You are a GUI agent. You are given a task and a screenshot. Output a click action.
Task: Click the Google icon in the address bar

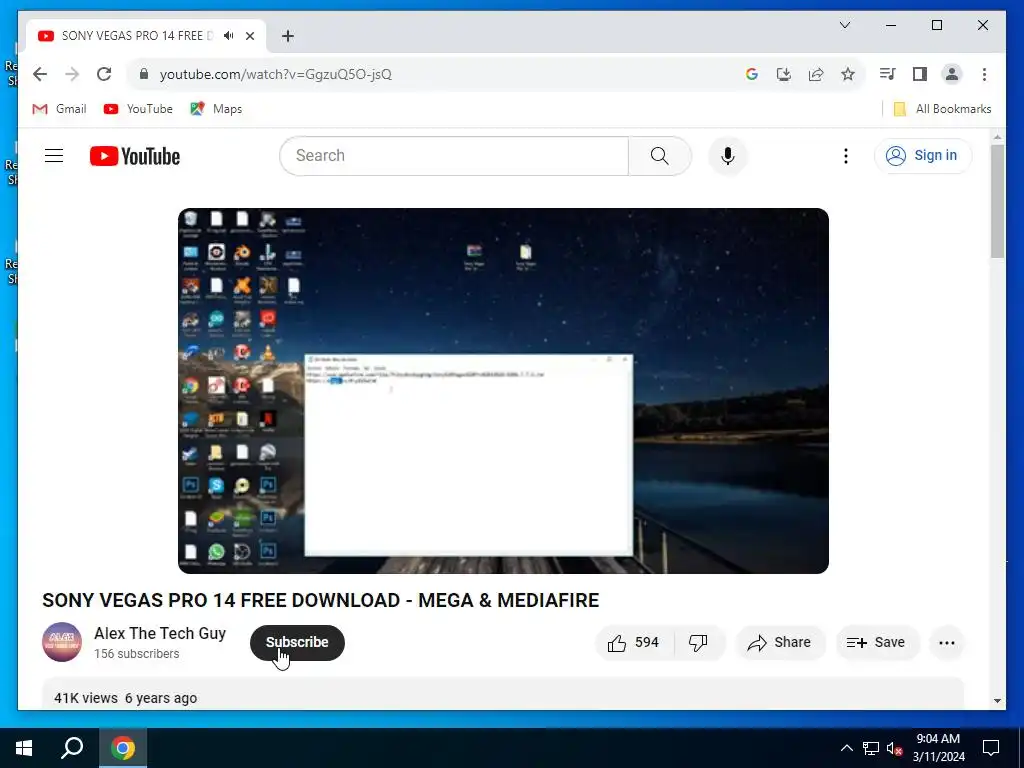click(x=752, y=74)
